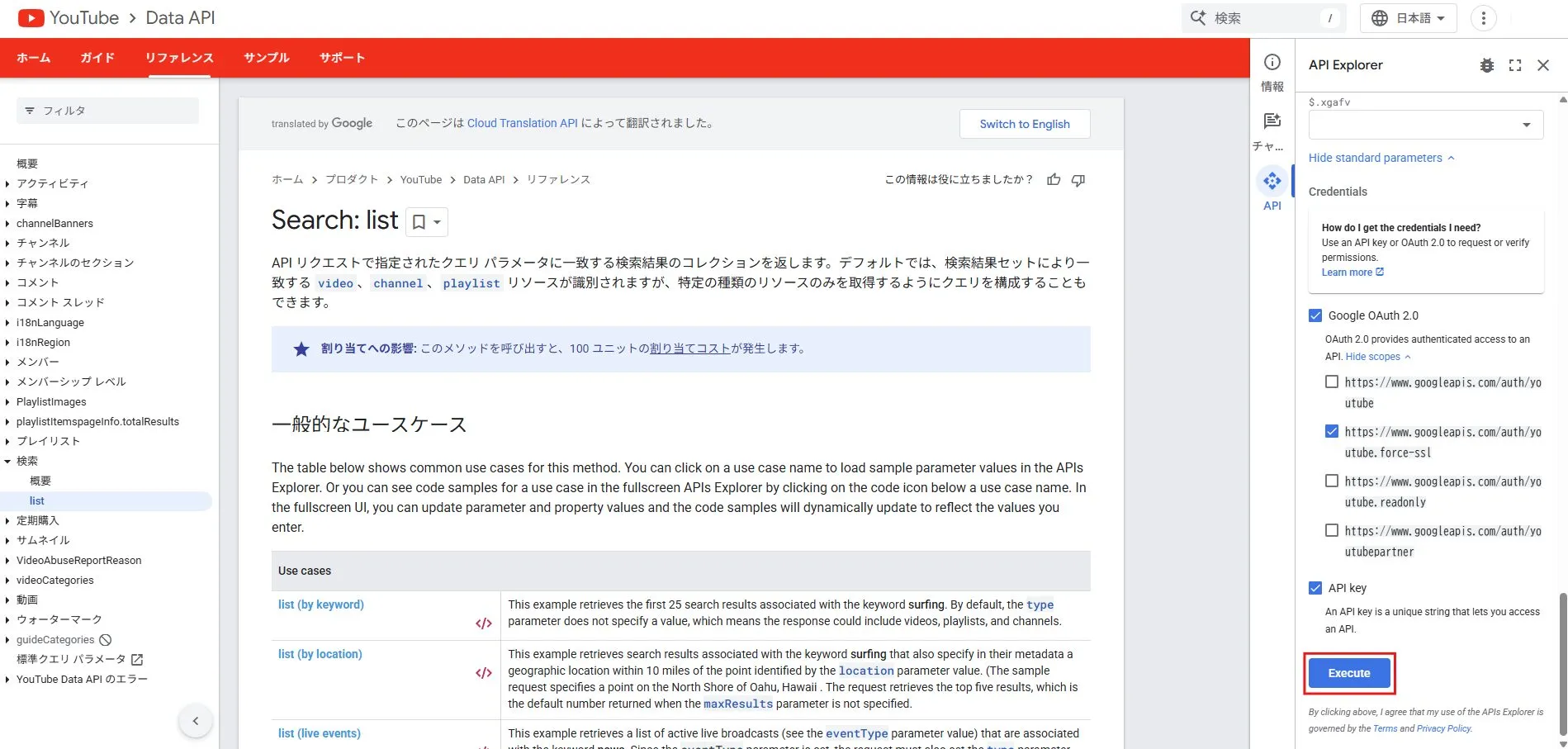Image resolution: width=1568 pixels, height=749 pixels.
Task: Focus the 検索 search field
Action: tap(1263, 18)
